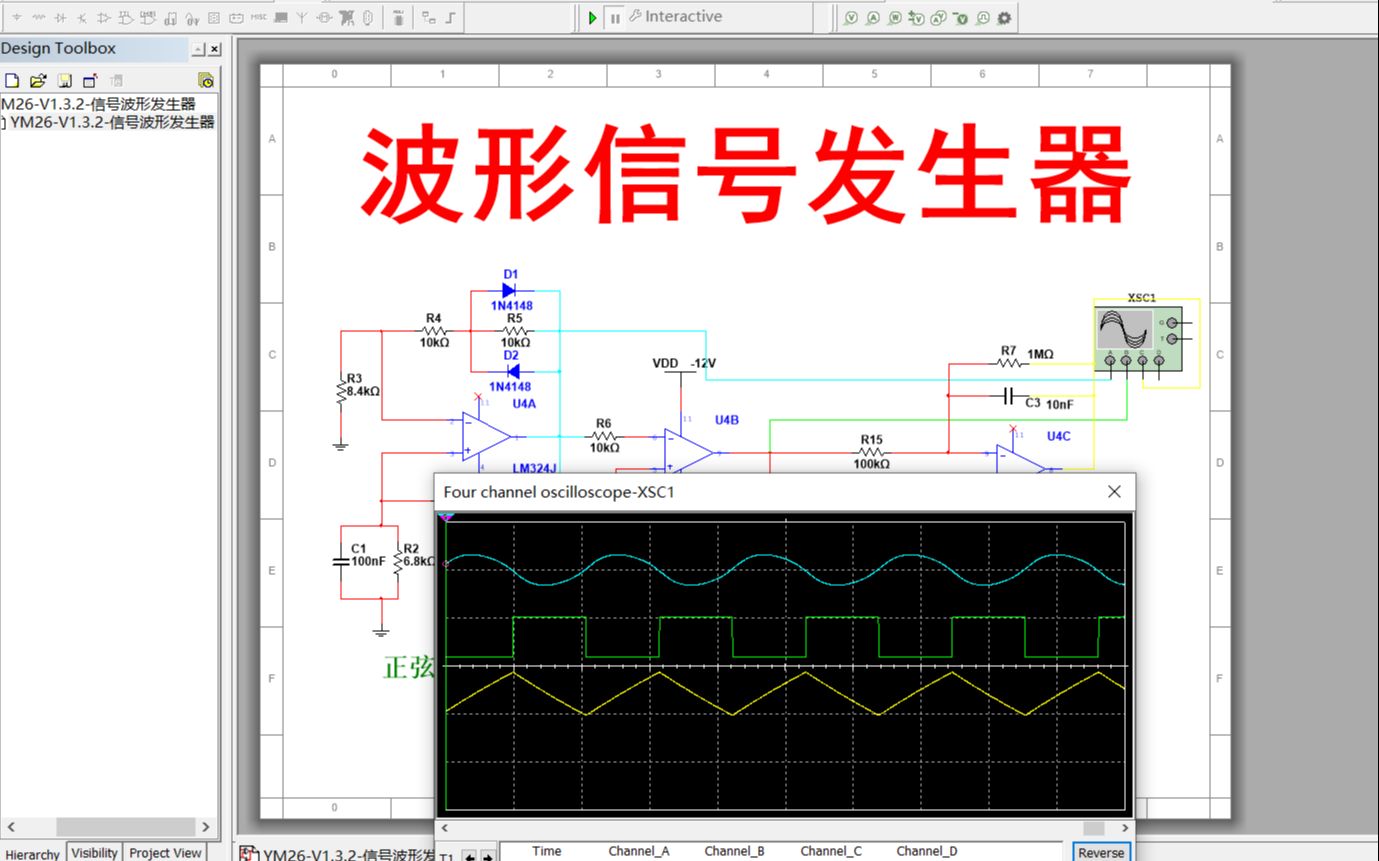
Task: Switch to the Visibility tab
Action: pos(93,852)
